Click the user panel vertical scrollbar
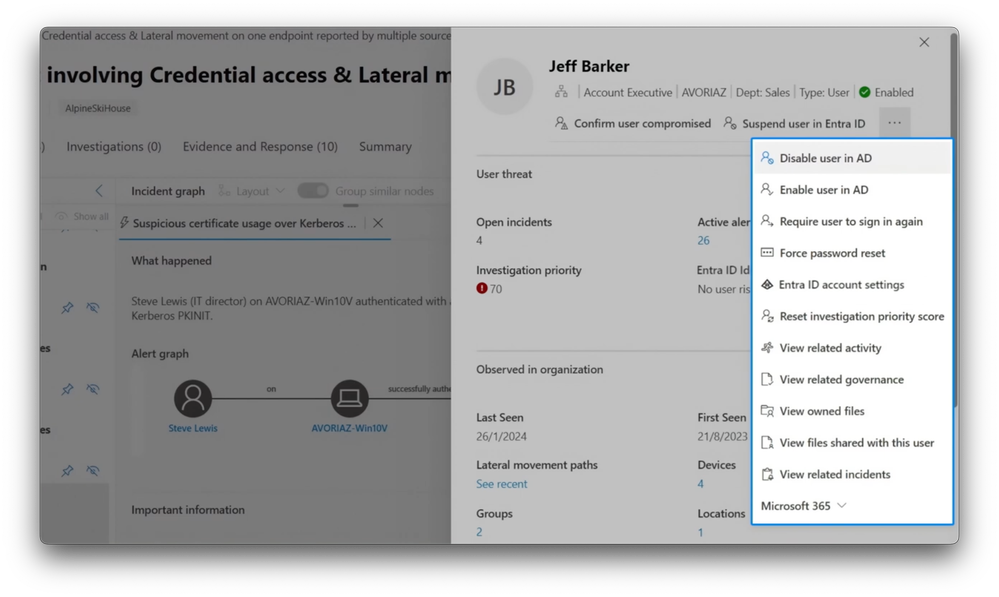The width and height of the screenshot is (999, 597). pyautogui.click(x=954, y=220)
